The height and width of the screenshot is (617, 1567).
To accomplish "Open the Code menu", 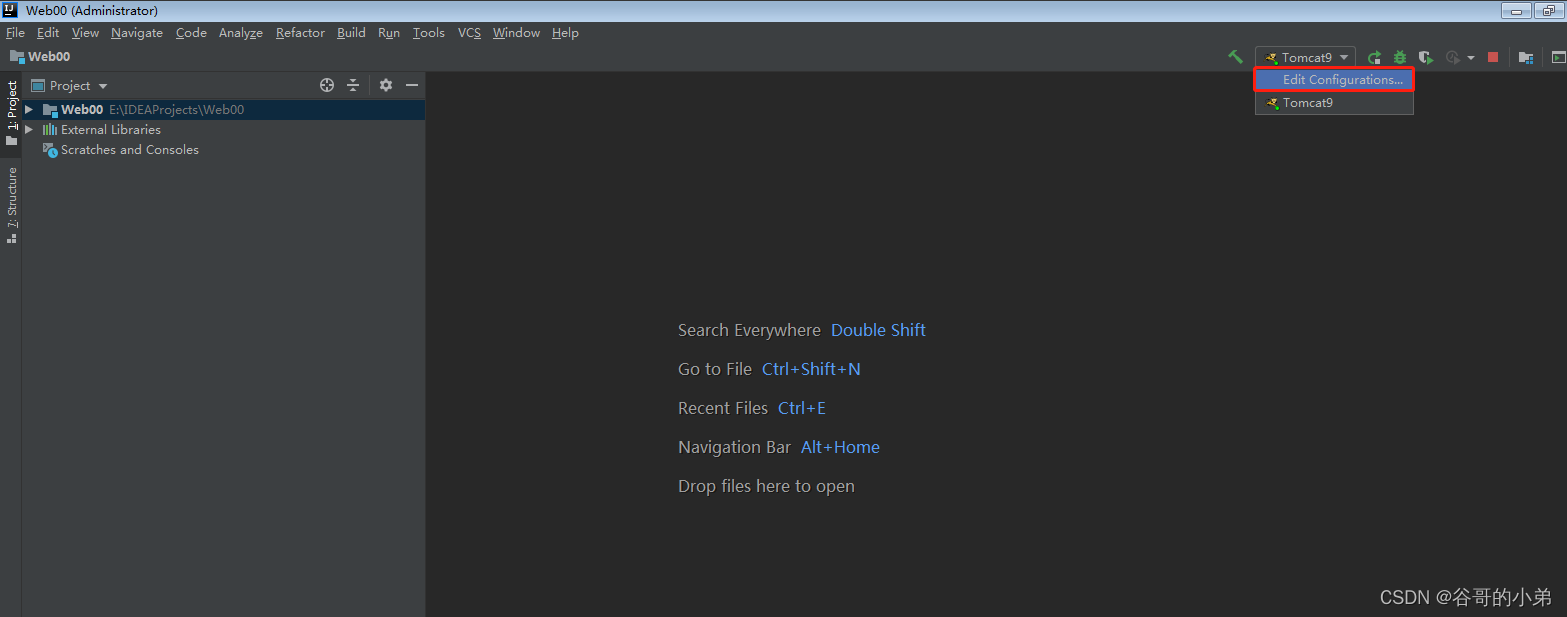I will (191, 33).
